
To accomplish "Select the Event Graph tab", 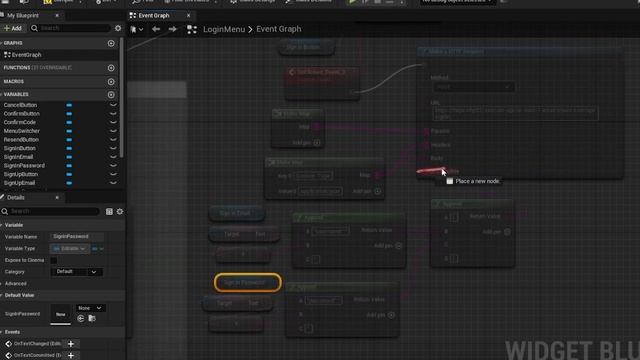I will 153,16.
